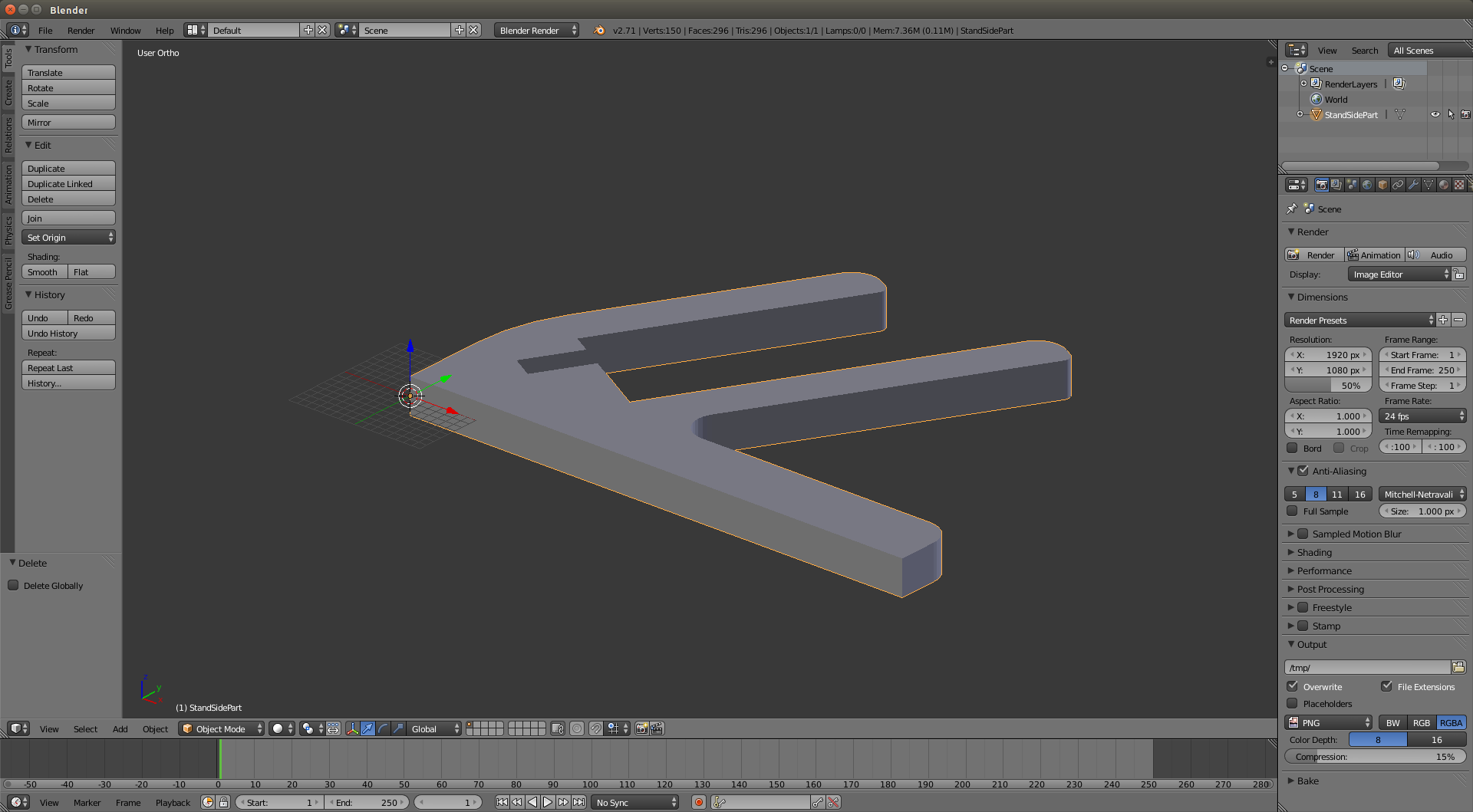Open the World properties globe tab
Image resolution: width=1473 pixels, height=812 pixels.
pyautogui.click(x=1367, y=185)
